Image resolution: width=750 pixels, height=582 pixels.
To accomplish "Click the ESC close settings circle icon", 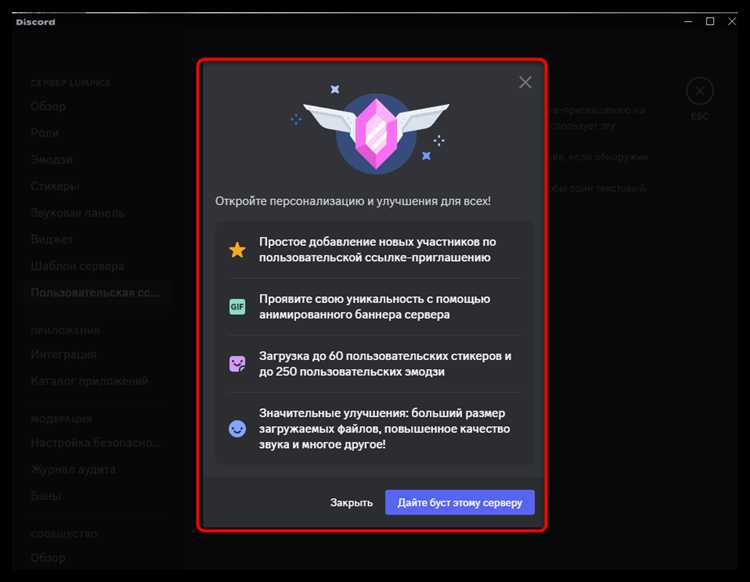I will (700, 91).
